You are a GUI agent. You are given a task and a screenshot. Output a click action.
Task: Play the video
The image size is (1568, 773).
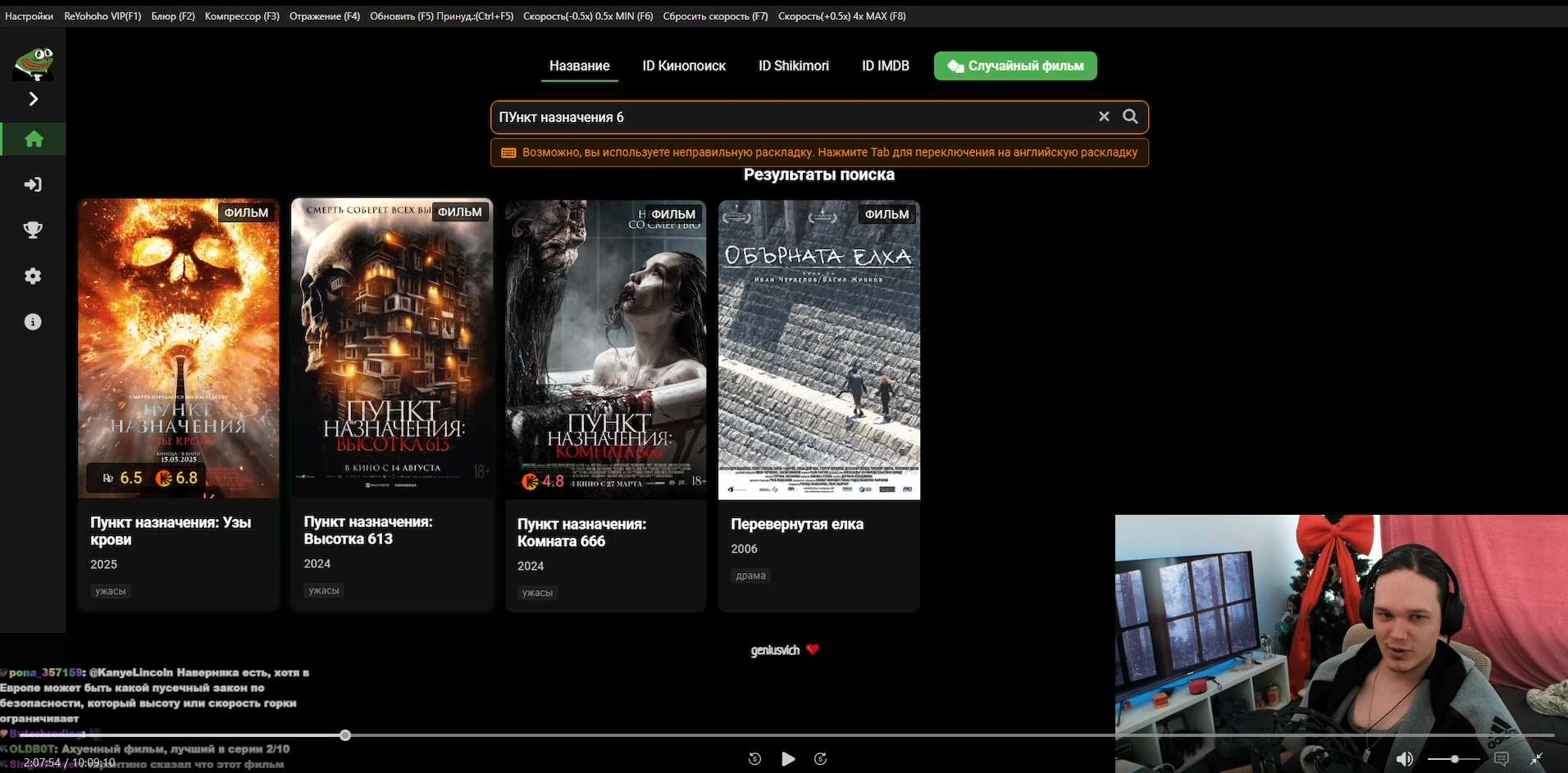(x=788, y=759)
